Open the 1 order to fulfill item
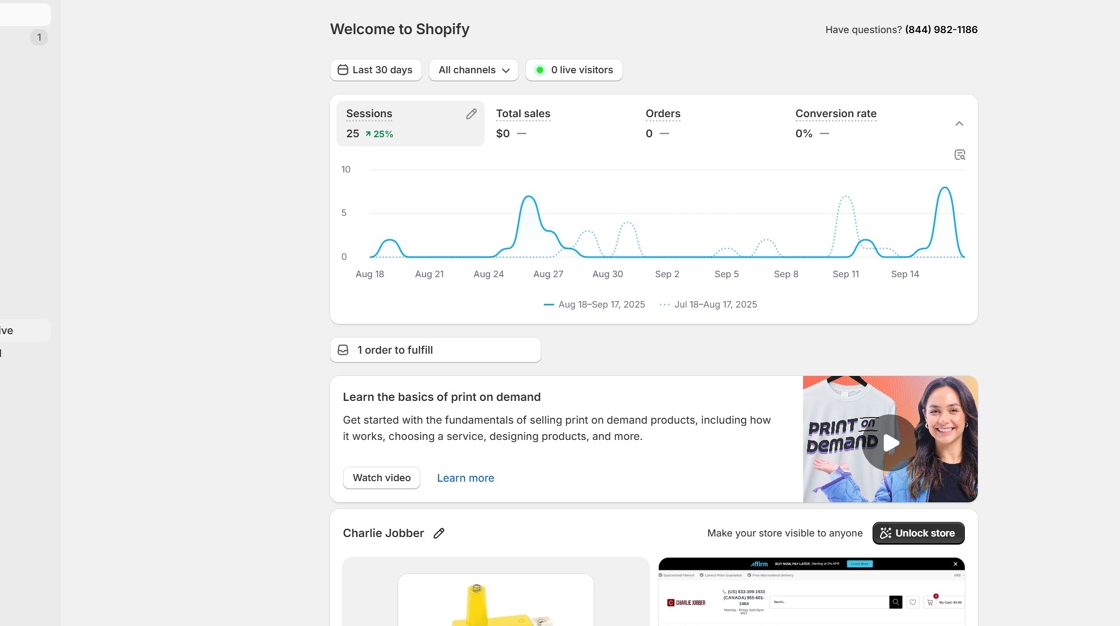Screen dimensions: 1120x626 435,350
